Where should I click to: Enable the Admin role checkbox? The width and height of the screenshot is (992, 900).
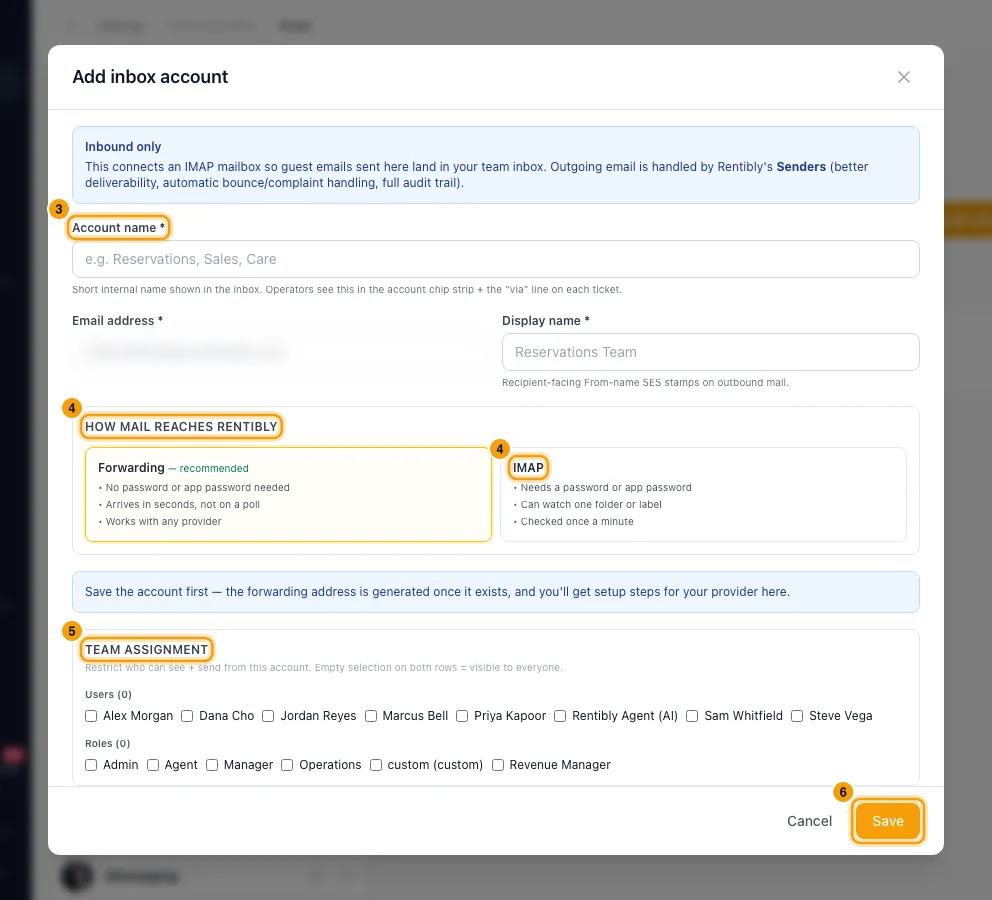tap(91, 765)
